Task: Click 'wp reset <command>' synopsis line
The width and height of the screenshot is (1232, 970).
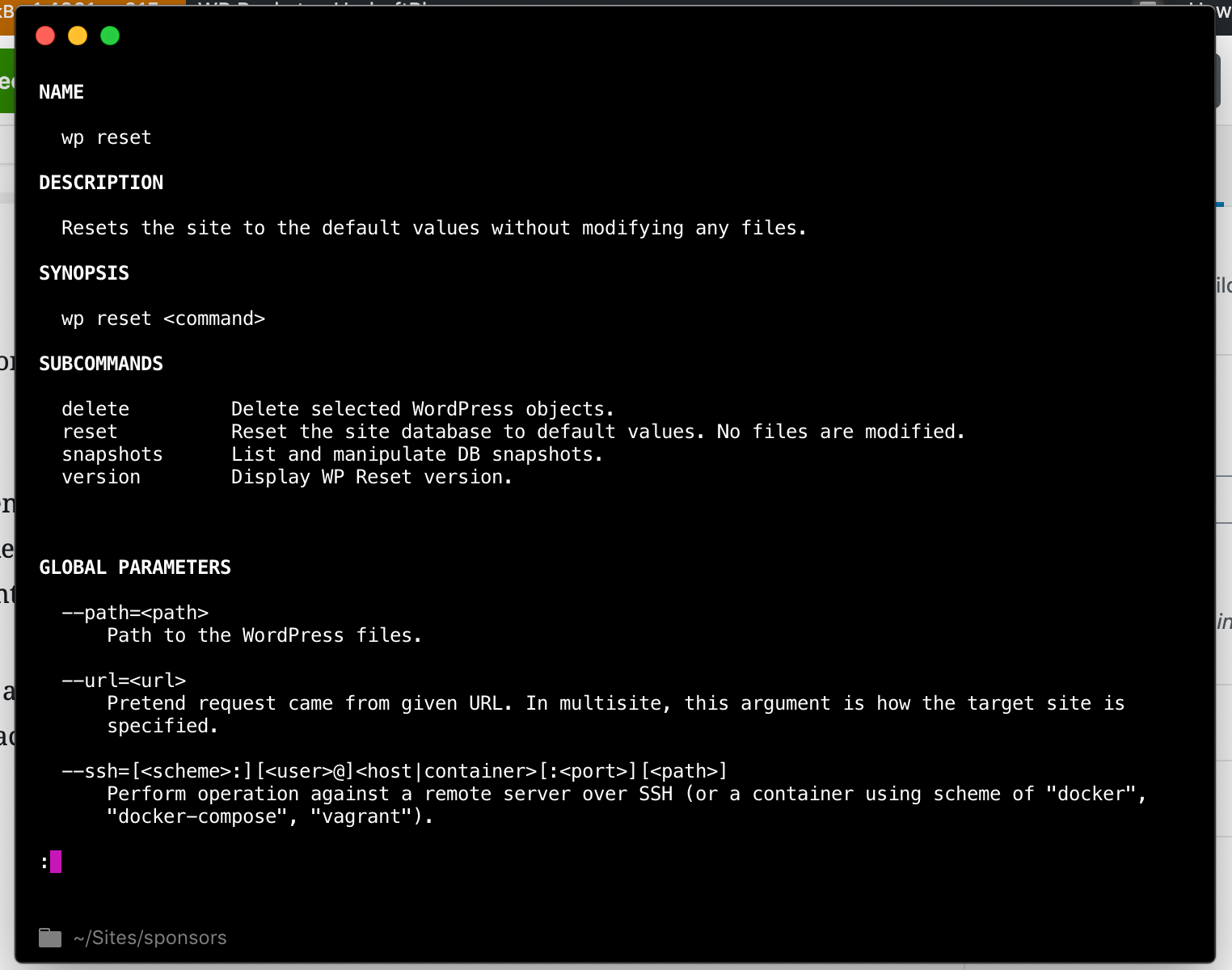Action: pyautogui.click(x=163, y=318)
